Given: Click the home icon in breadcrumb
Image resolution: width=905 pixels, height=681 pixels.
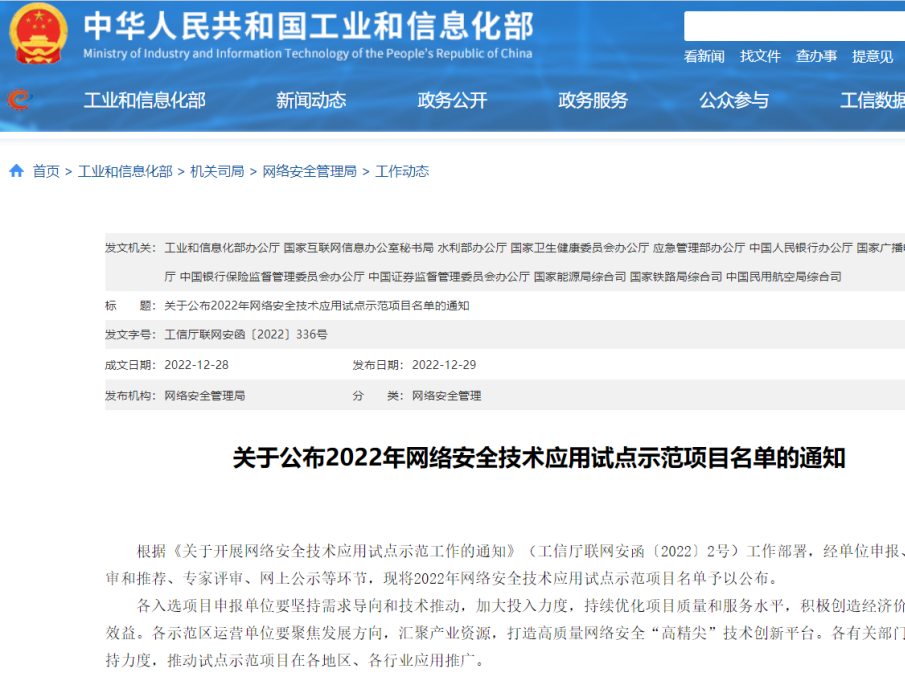Looking at the screenshot, I should (16, 171).
